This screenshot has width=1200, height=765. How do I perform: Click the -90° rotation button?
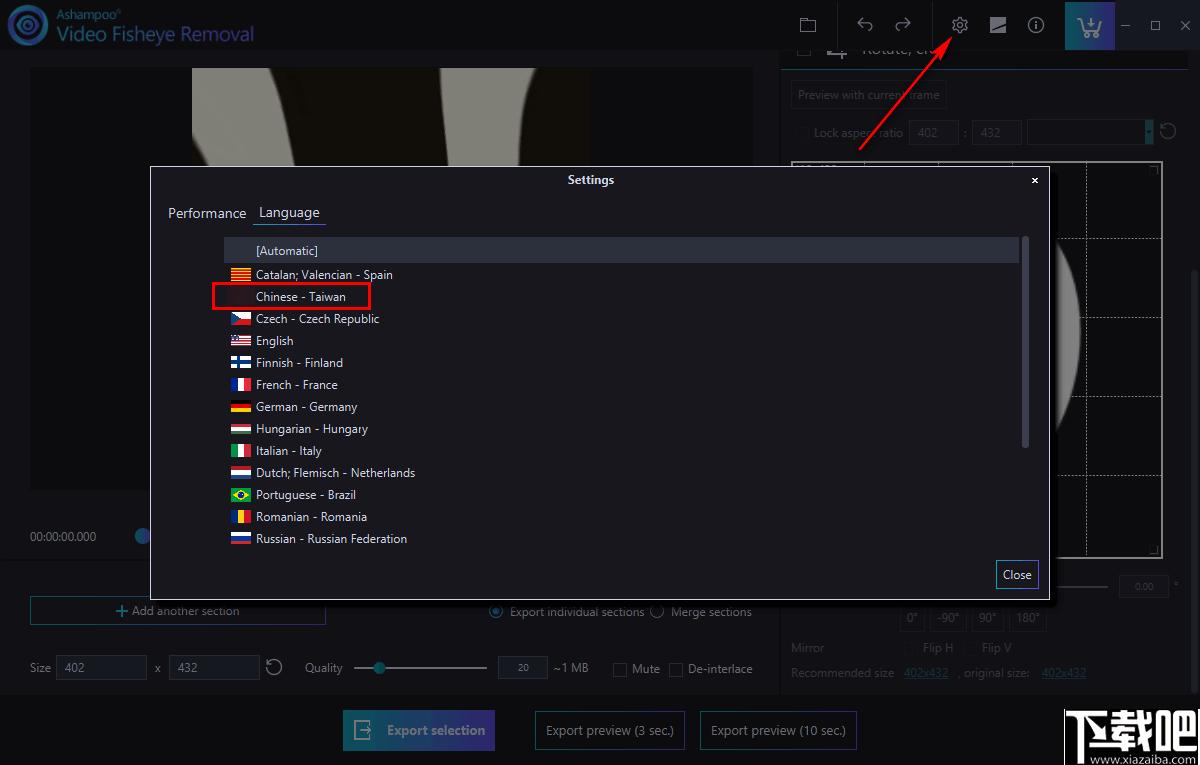coord(949,618)
